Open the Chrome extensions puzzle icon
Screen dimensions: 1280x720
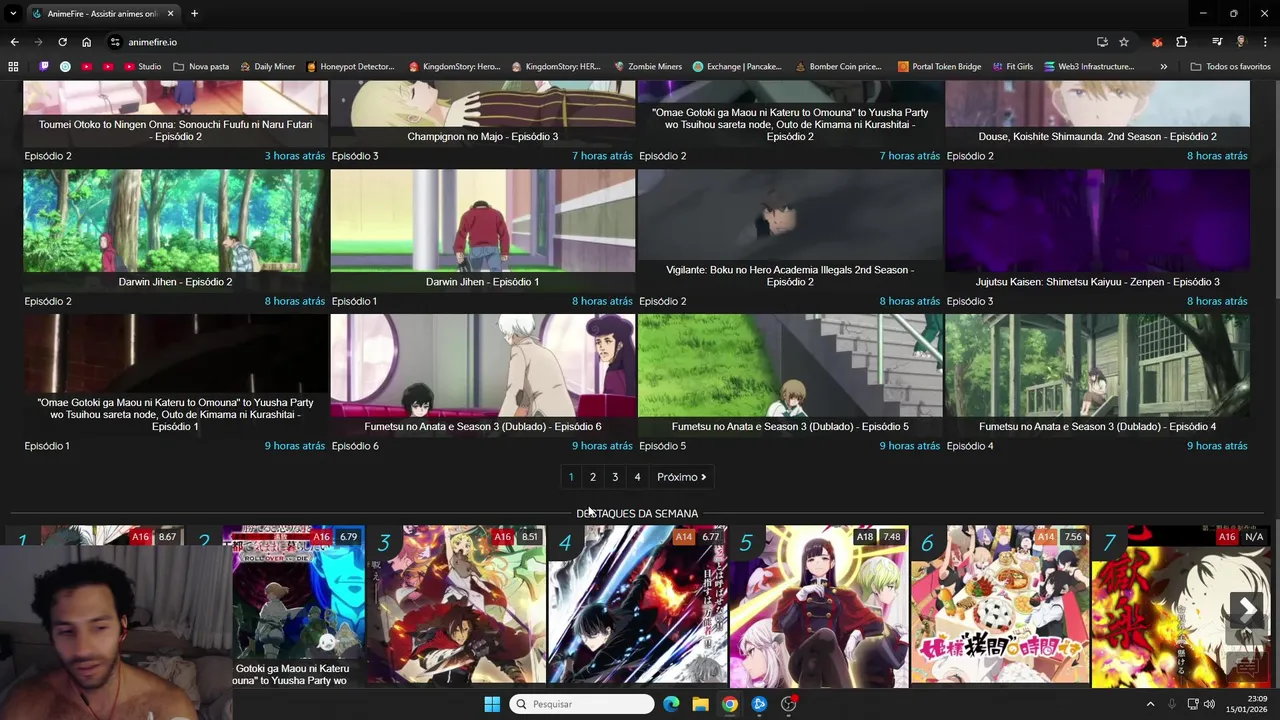pyautogui.click(x=1182, y=42)
